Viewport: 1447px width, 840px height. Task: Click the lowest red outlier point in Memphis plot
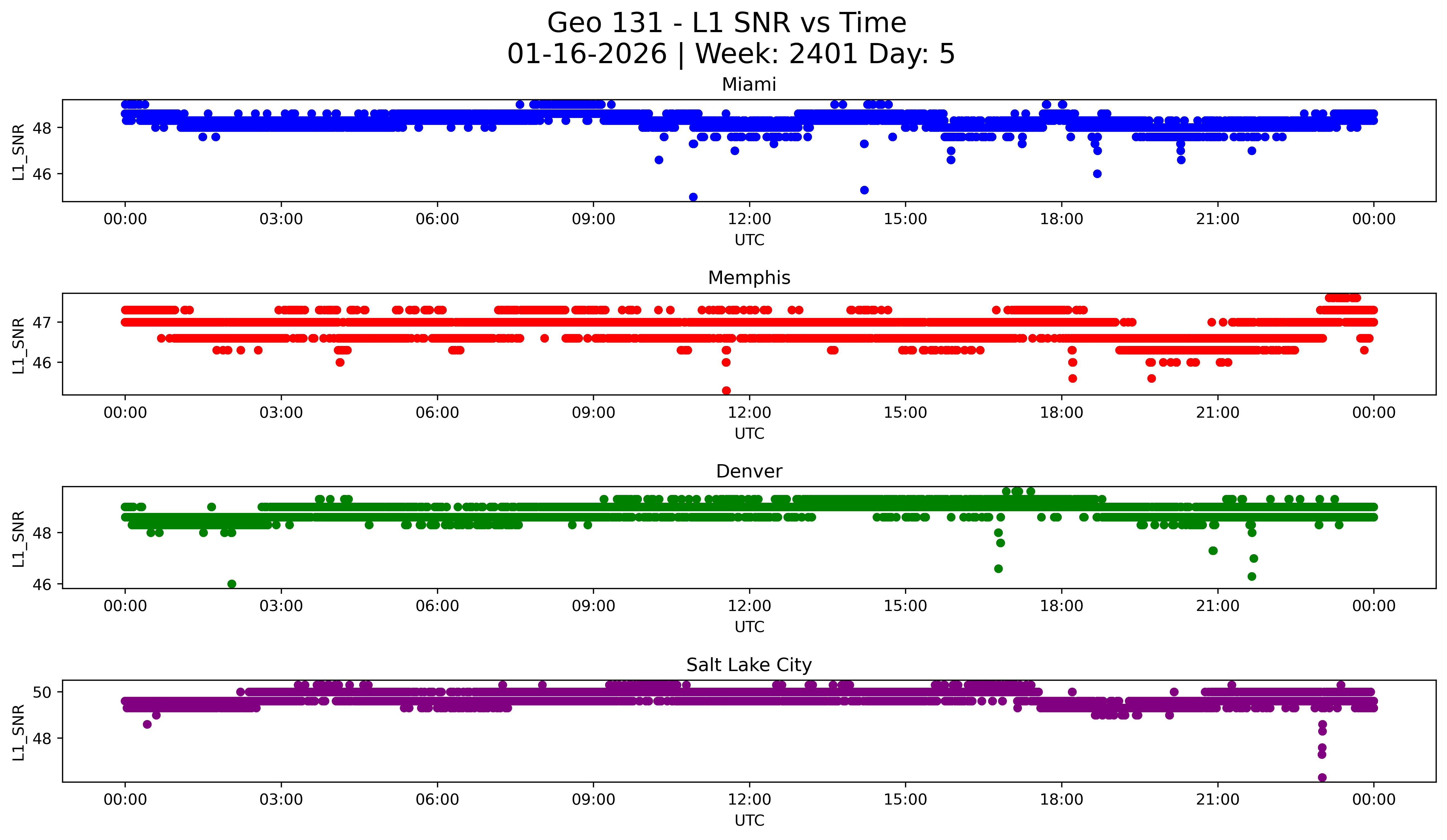(726, 391)
